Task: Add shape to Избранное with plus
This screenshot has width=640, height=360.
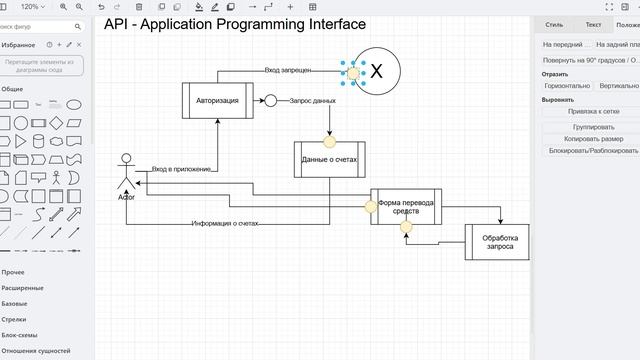Action: tap(59, 44)
